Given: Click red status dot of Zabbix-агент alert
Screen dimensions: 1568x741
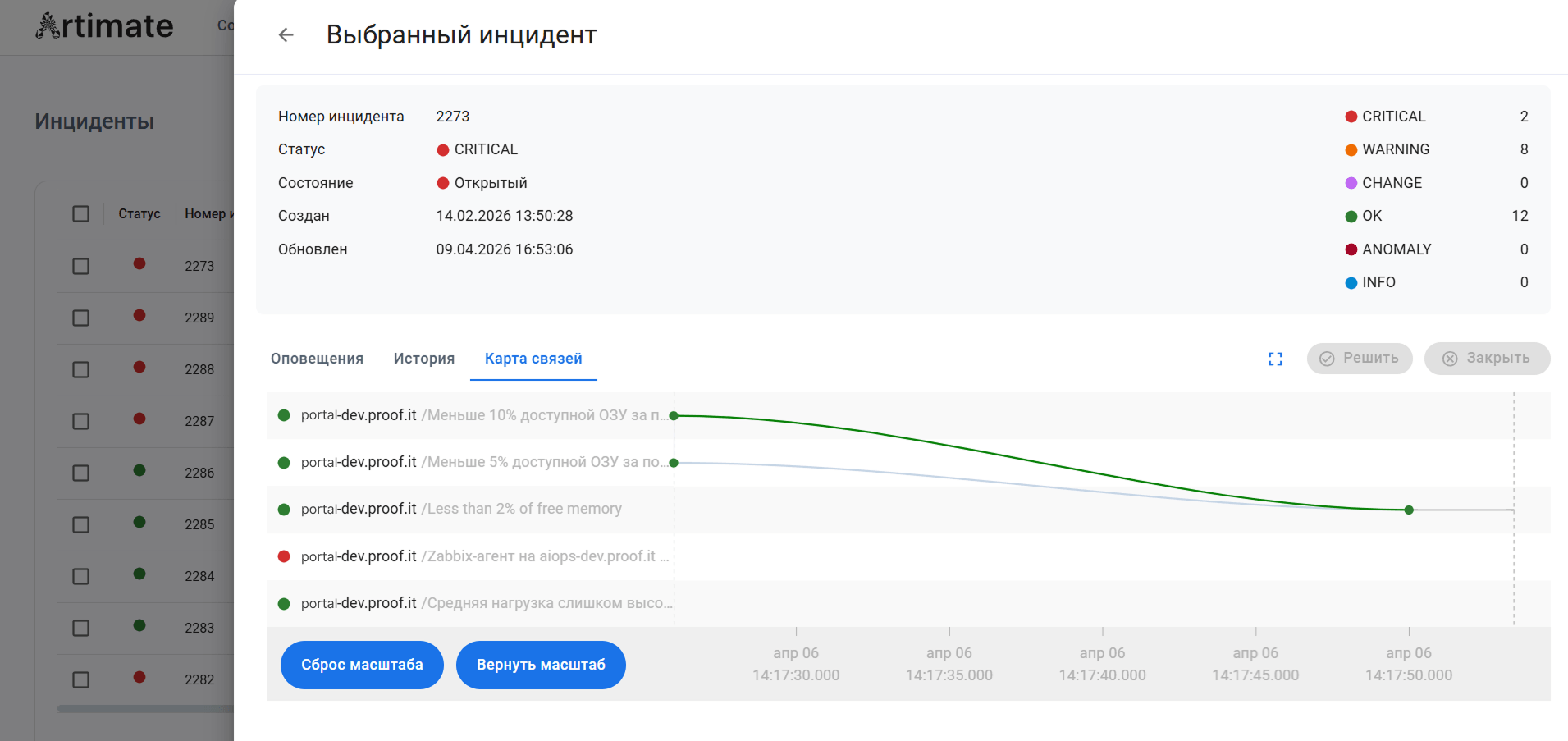Looking at the screenshot, I should coord(284,556).
